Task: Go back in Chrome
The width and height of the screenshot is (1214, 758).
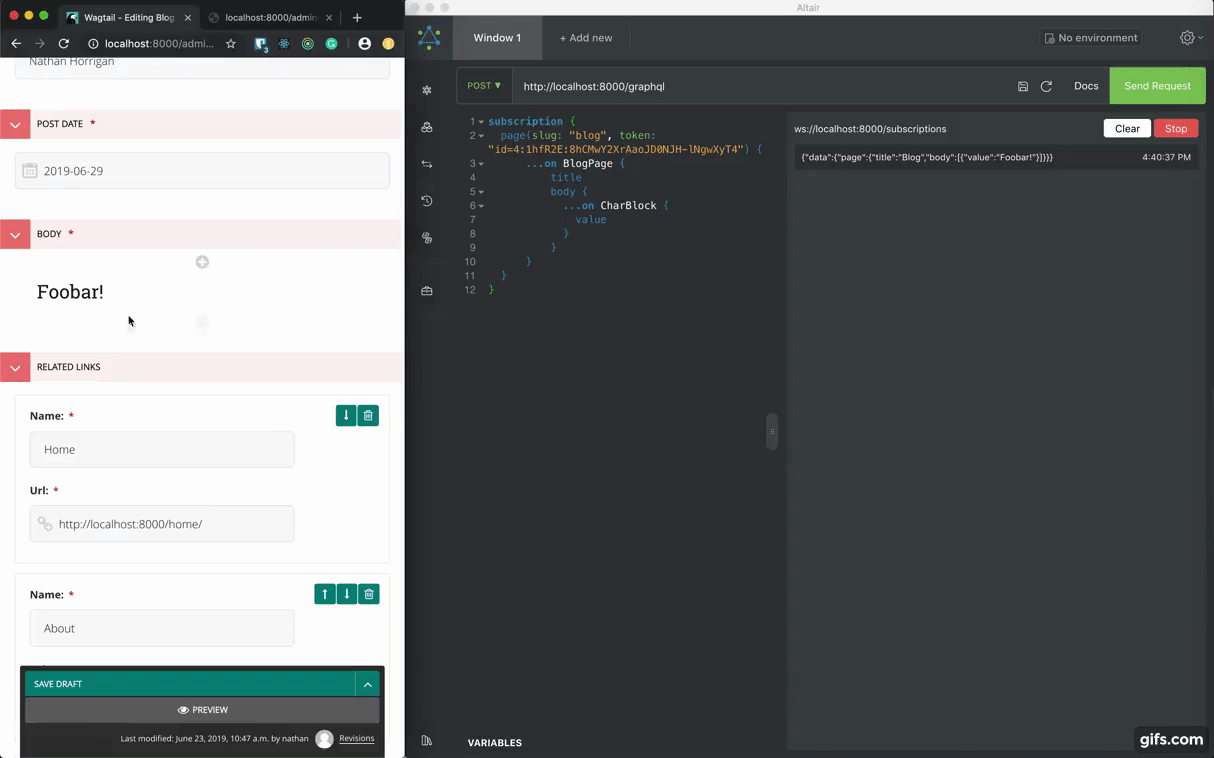Action: (16, 44)
